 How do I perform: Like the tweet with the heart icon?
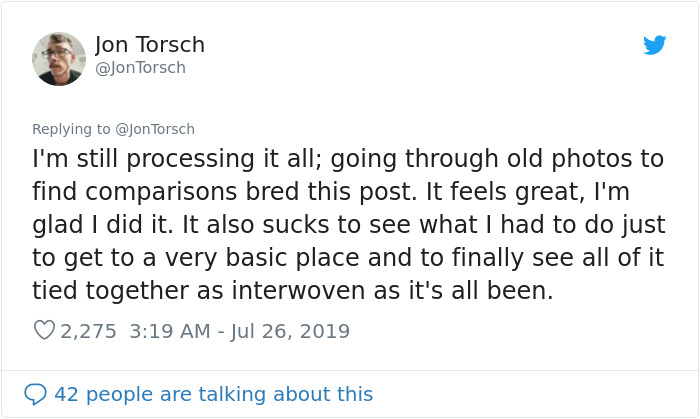click(44, 330)
